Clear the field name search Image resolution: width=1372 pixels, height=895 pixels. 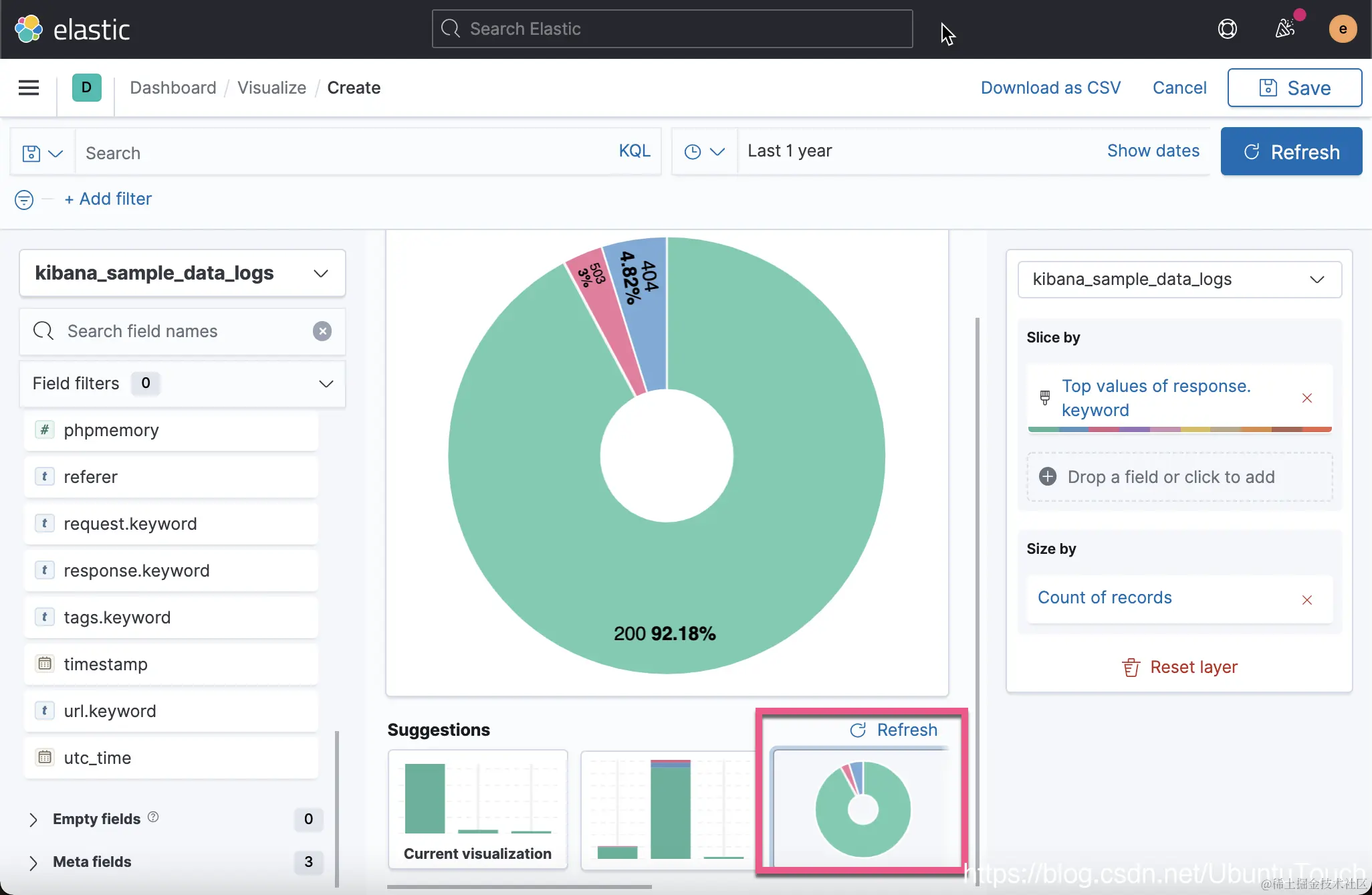point(322,331)
